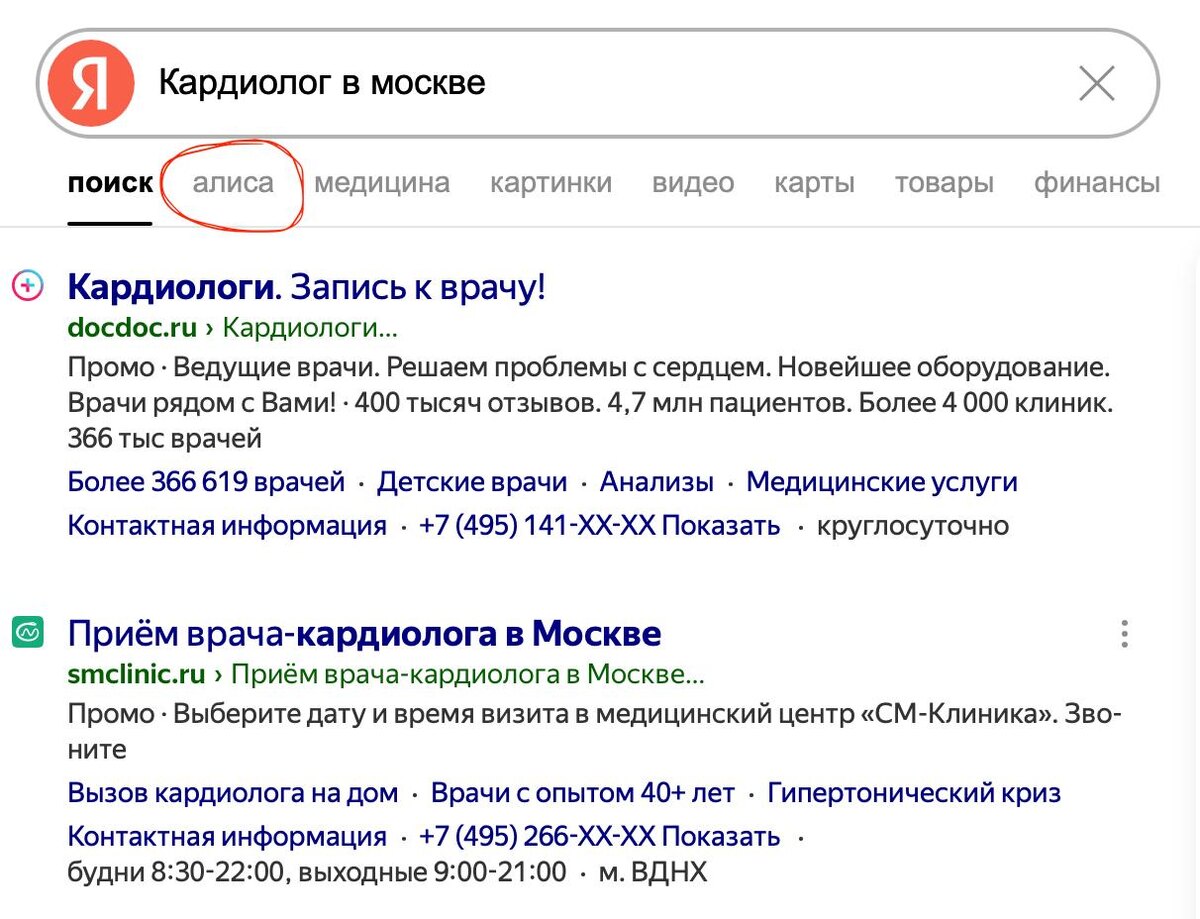Switch to the 'алиса' tab
Screen dimensions: 1200x919
pos(233,183)
